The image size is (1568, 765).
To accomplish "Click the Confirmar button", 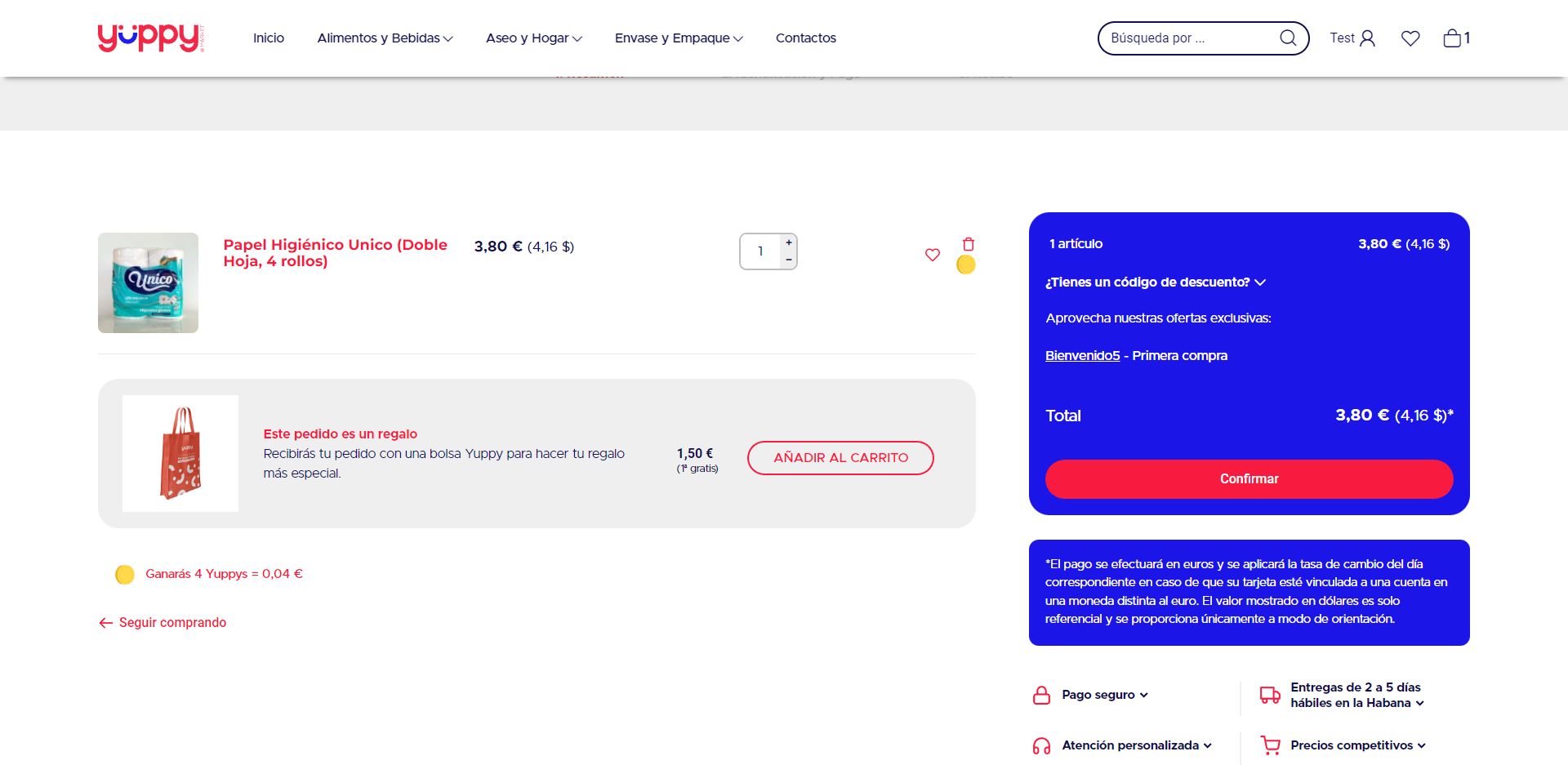I will [x=1249, y=479].
